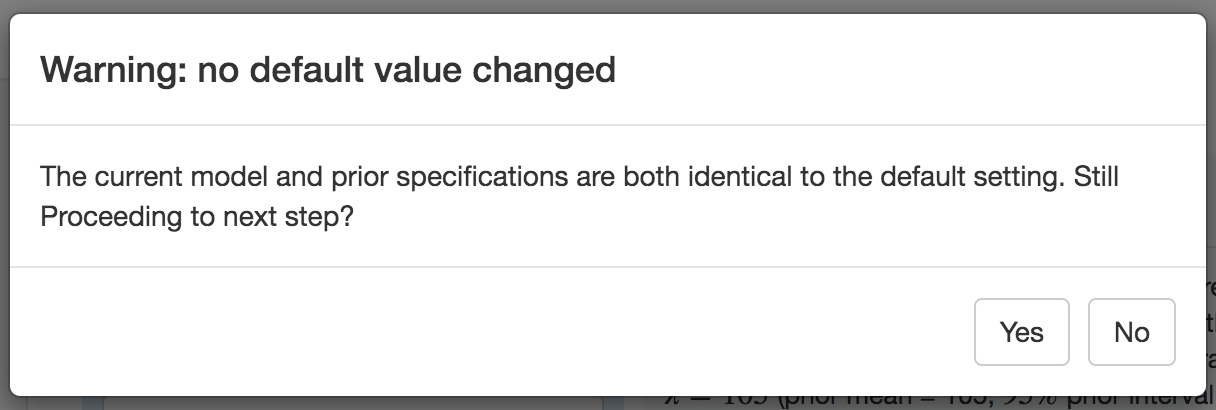Click the message about model and prior specifications
This screenshot has height=410, width=1216.
click(578, 178)
